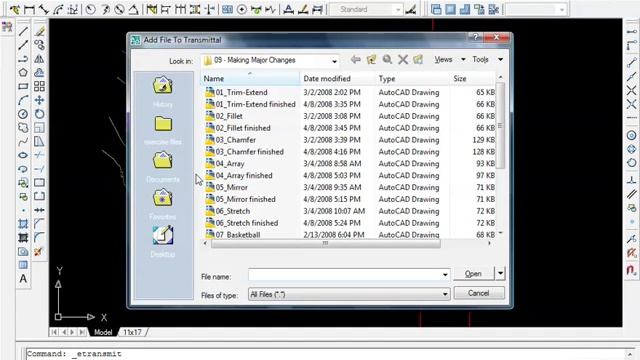Select the Array modify tool
The height and width of the screenshot is (360, 640).
(40, 87)
